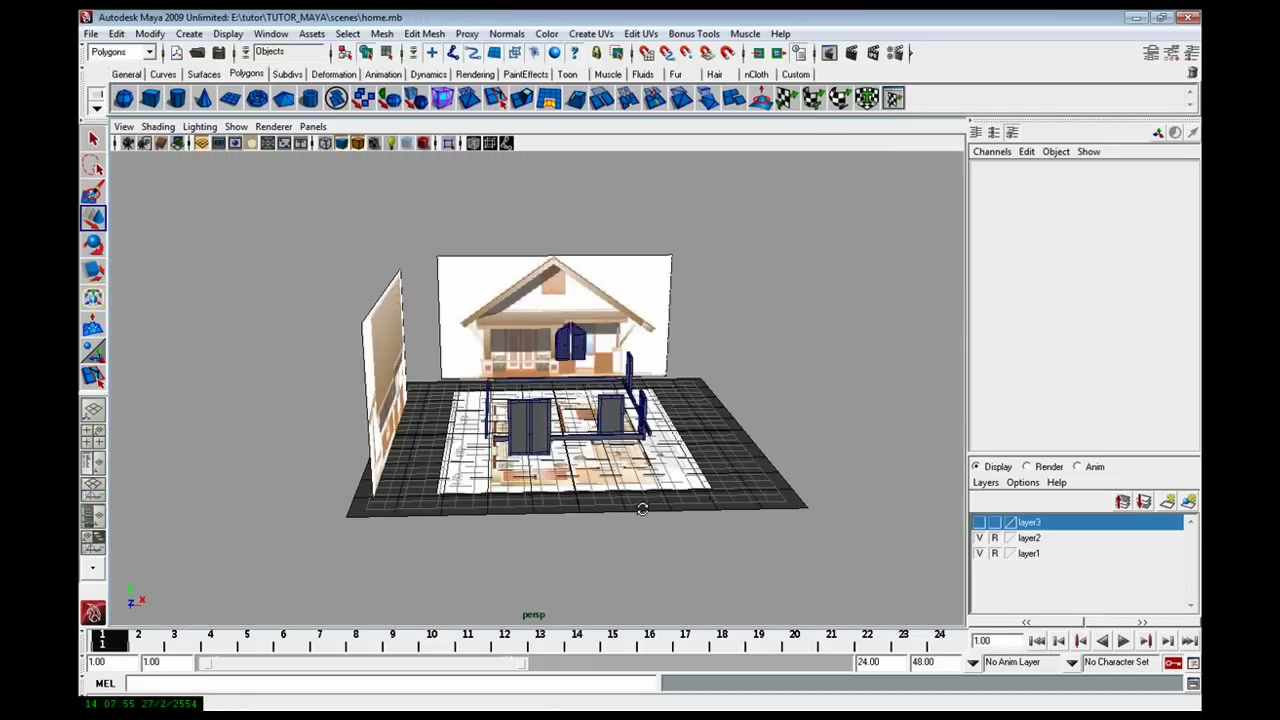The image size is (1280, 720).
Task: Enable Snap to Grids magnet icon
Action: [645, 53]
